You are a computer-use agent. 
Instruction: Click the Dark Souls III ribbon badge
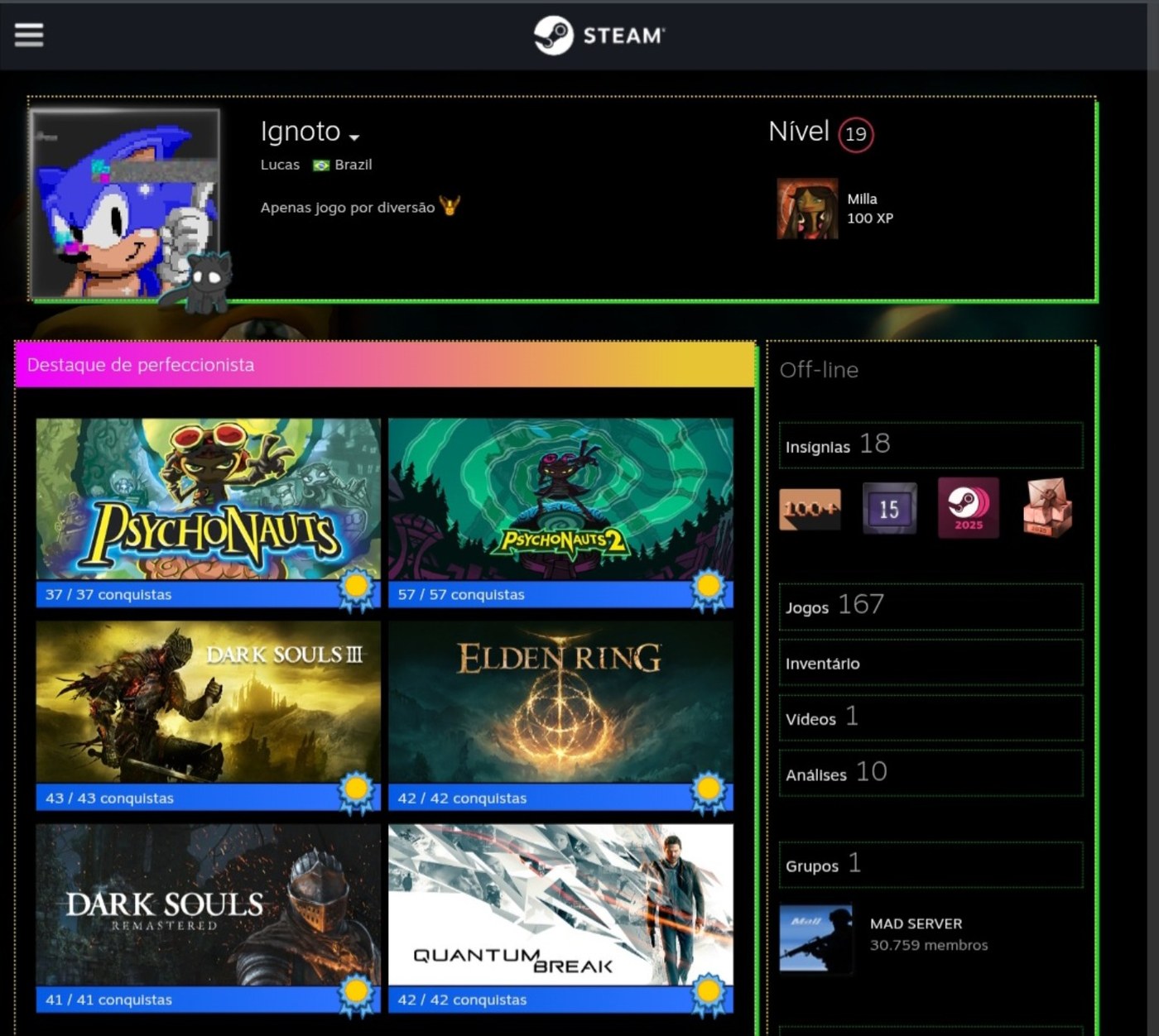[x=357, y=793]
